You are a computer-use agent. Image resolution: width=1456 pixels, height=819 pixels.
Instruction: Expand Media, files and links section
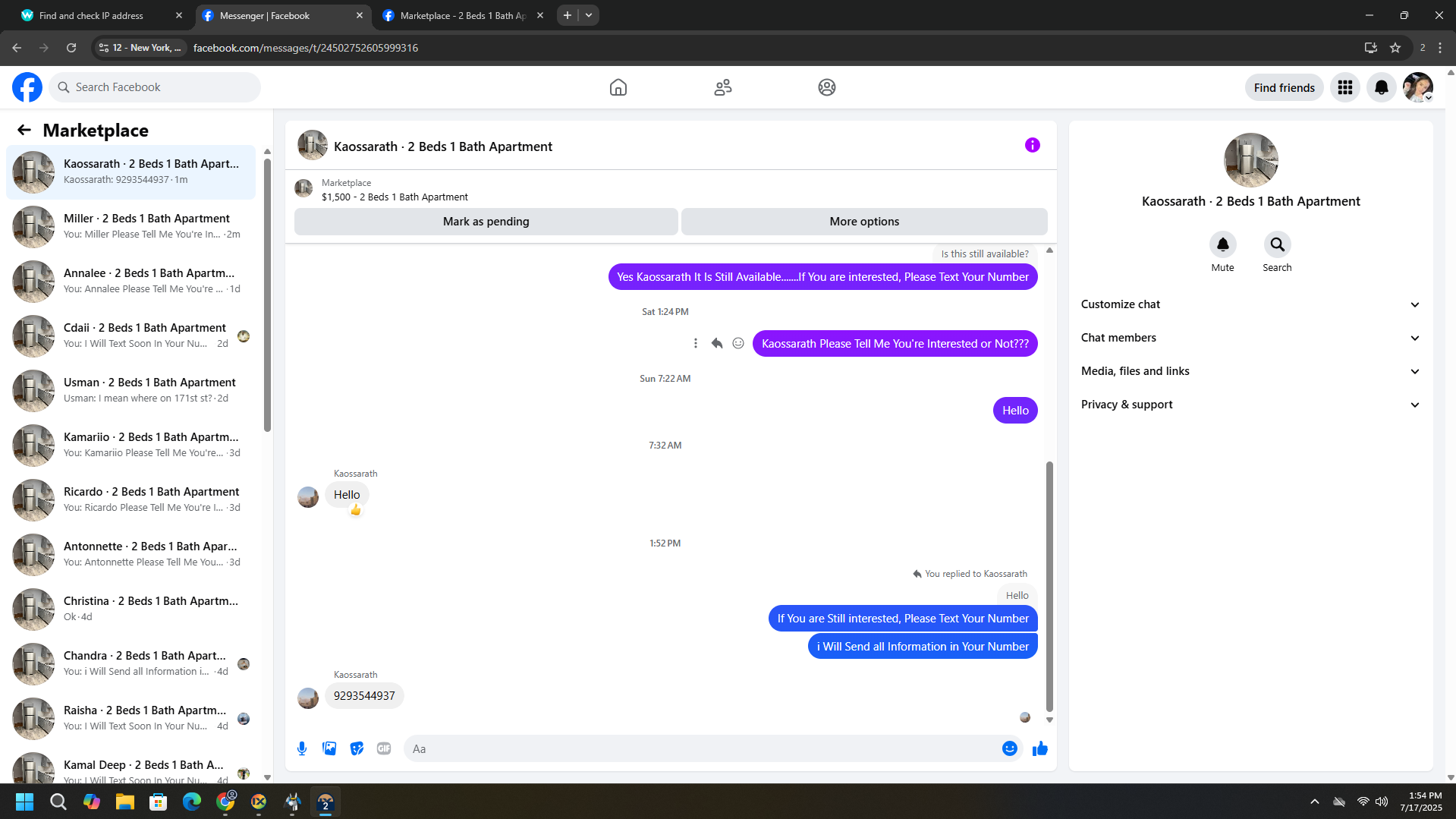point(1251,371)
